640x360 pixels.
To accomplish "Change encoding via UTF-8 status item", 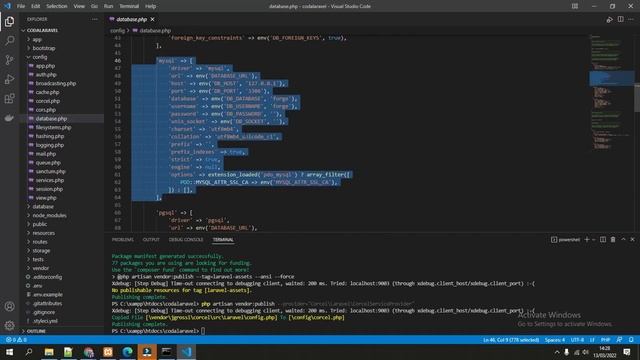I will coord(577,340).
